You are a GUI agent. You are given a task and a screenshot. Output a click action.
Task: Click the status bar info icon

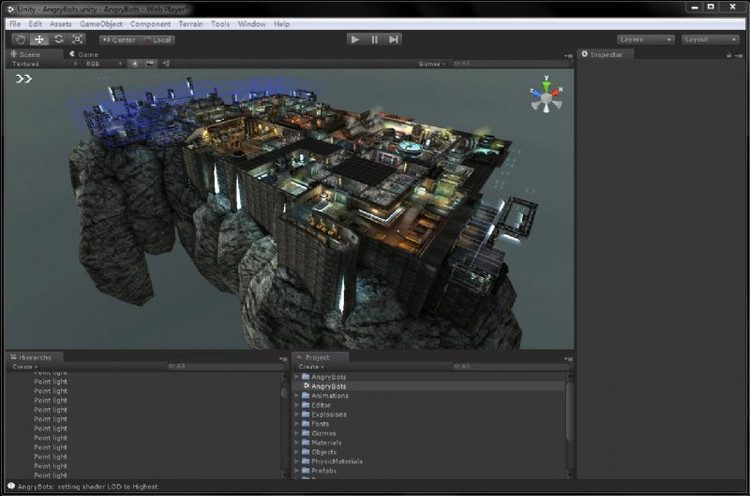(x=11, y=486)
